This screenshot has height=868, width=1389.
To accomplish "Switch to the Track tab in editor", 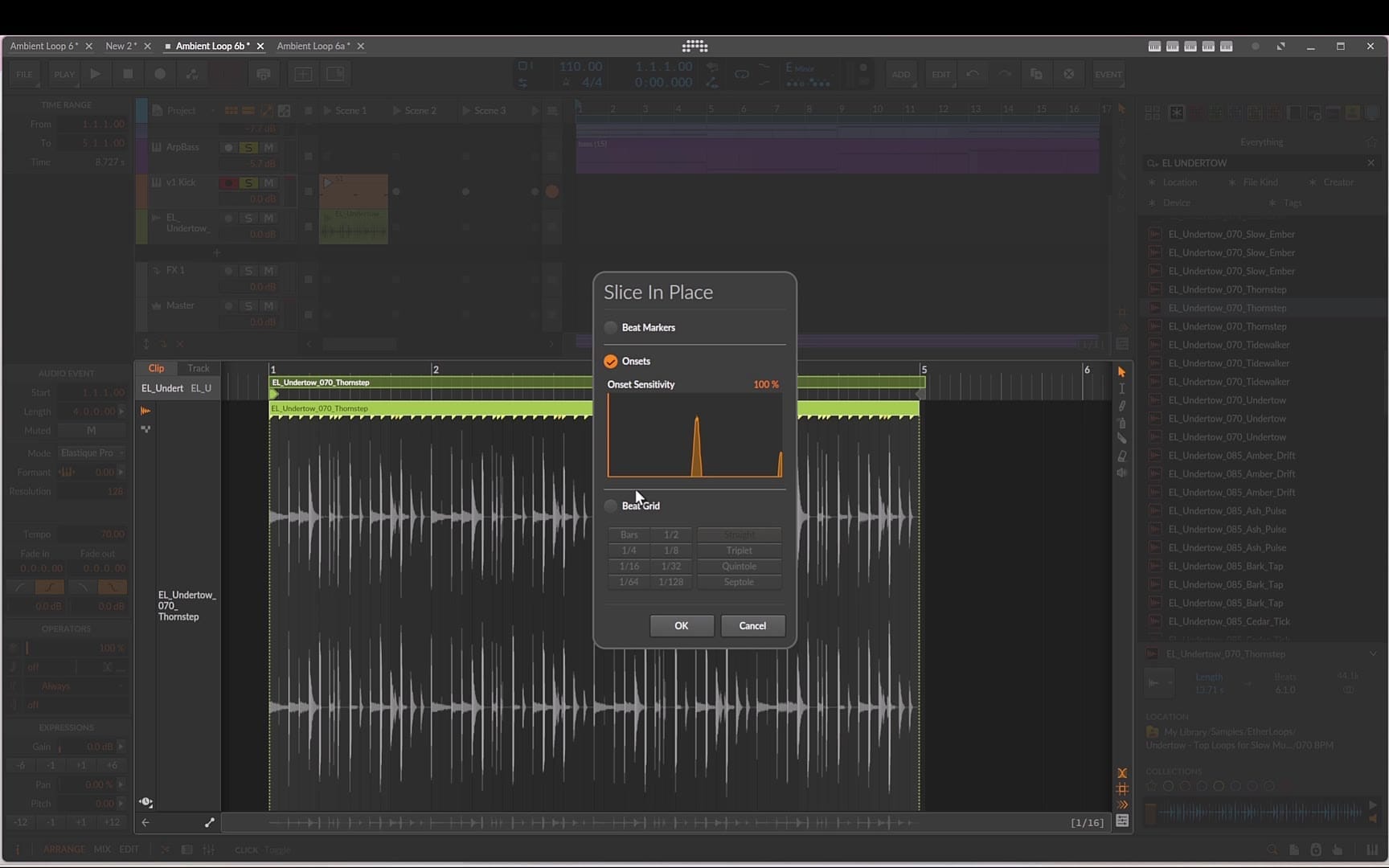I will click(199, 368).
